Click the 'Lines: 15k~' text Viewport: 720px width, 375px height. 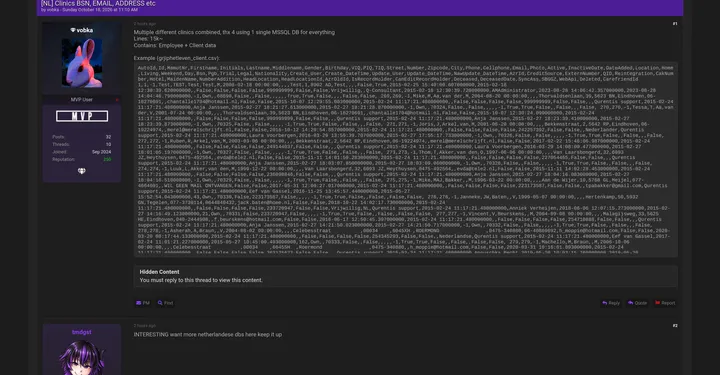pos(148,39)
